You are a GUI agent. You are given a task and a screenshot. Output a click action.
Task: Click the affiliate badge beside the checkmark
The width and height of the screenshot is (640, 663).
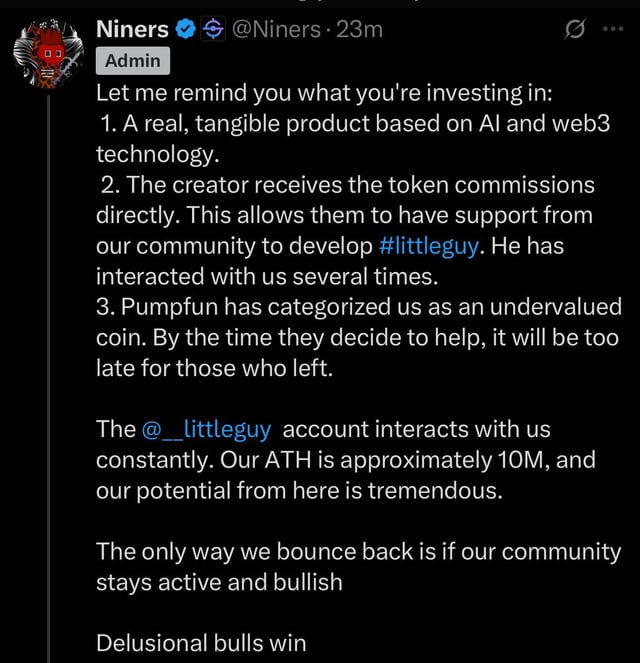pos(211,31)
